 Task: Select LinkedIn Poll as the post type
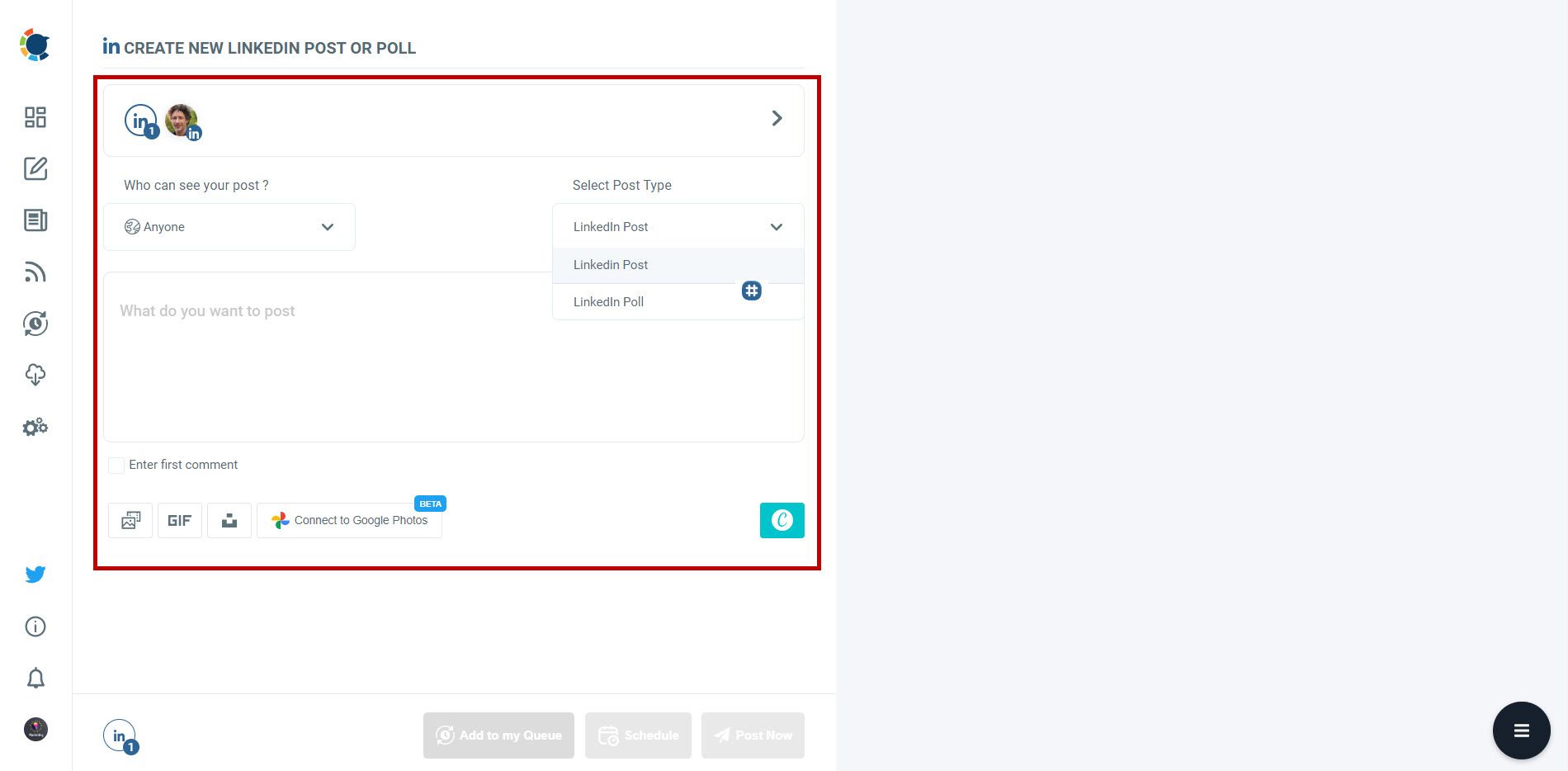point(608,301)
